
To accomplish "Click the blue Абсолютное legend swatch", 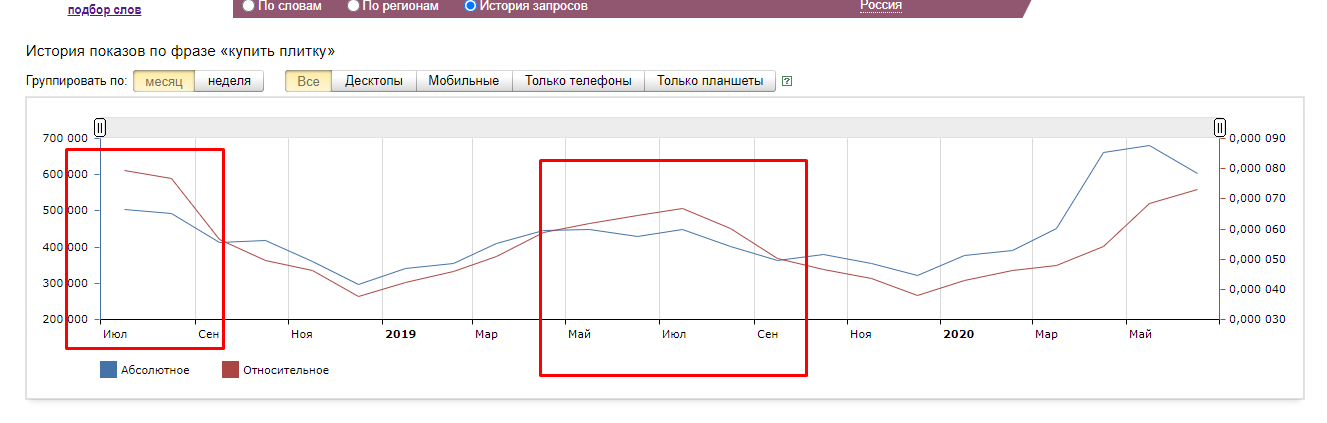I will click(x=108, y=370).
